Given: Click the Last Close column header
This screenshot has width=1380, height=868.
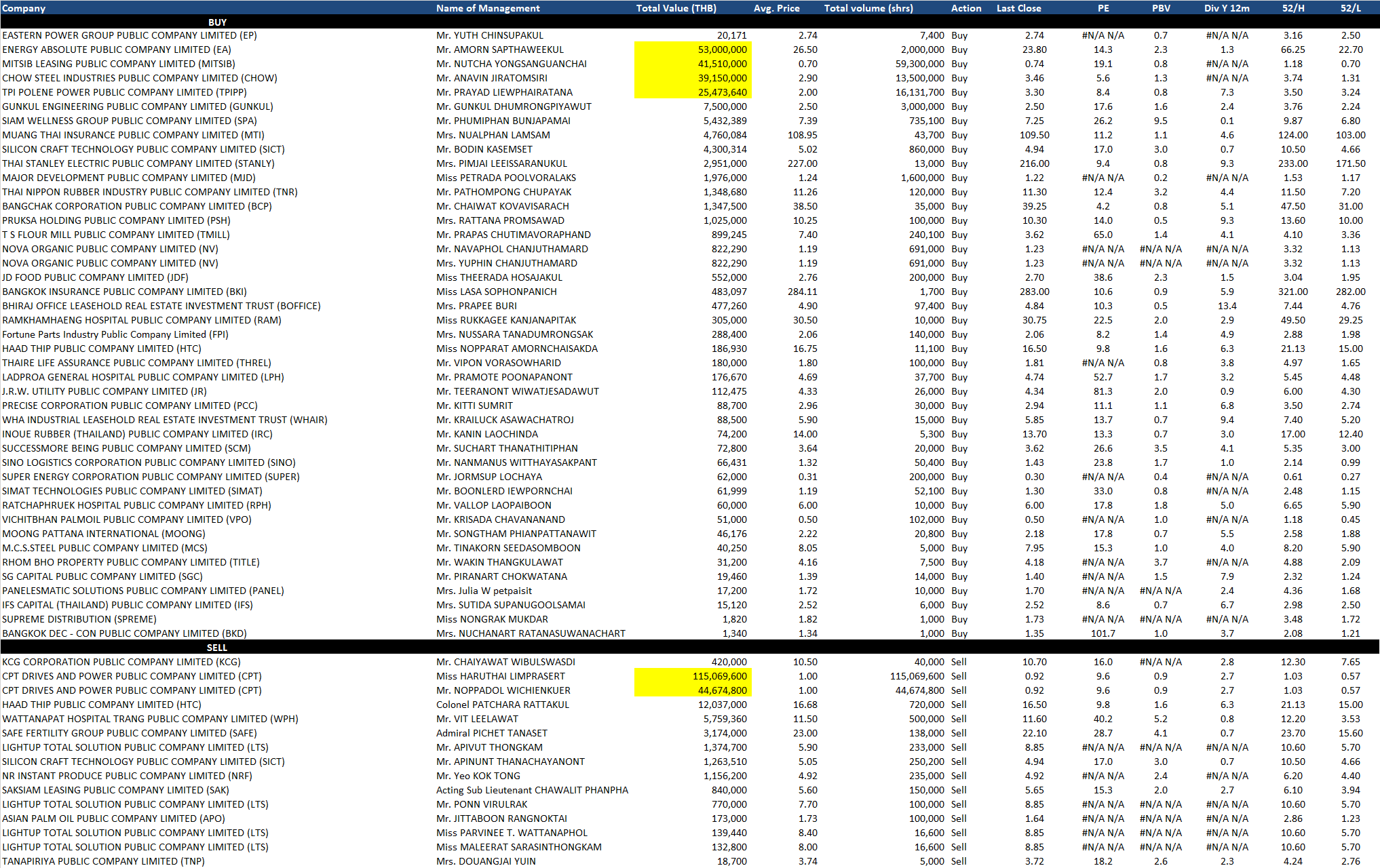Looking at the screenshot, I should point(1018,8).
